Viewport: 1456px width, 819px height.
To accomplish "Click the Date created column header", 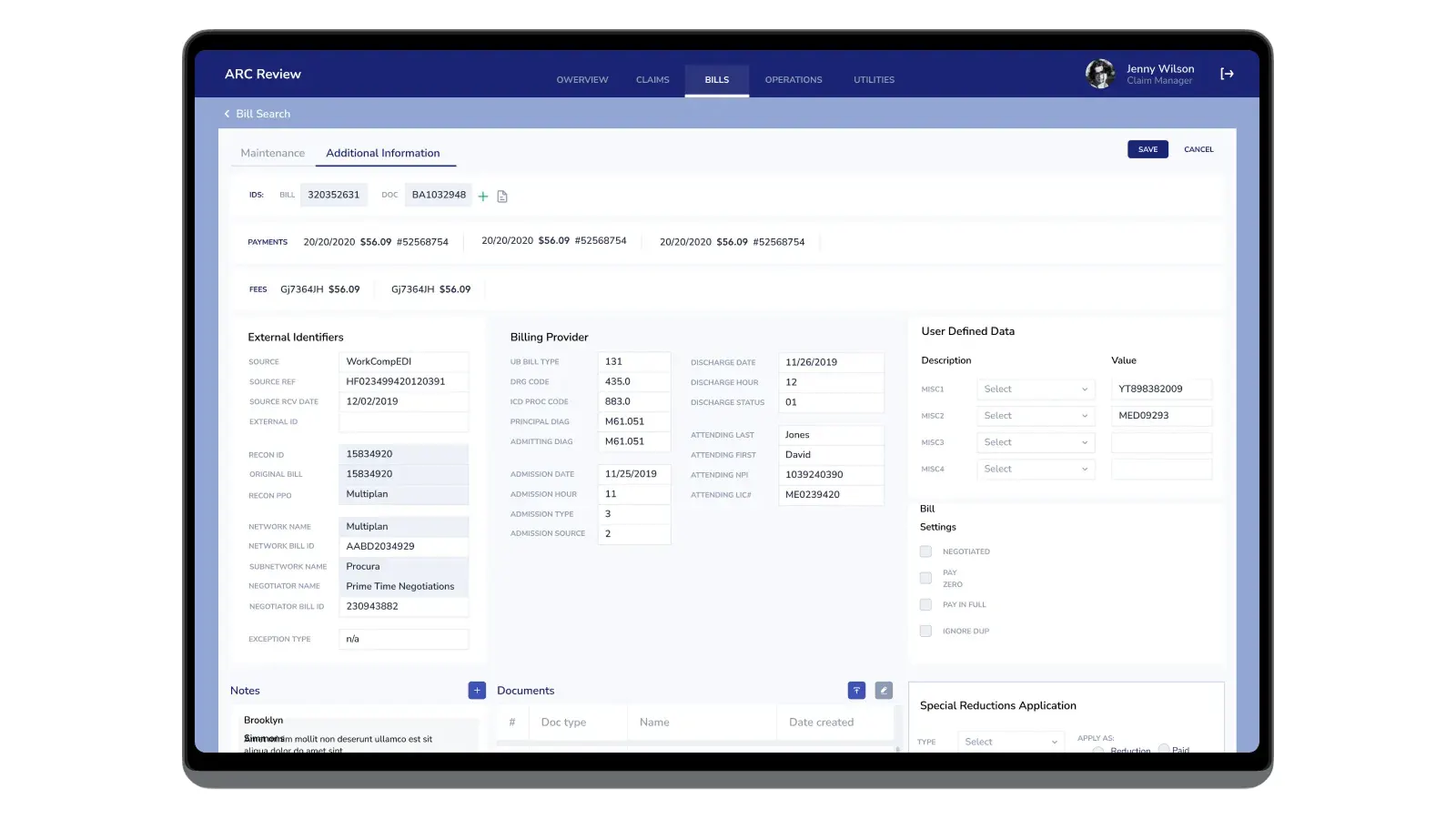I will (x=821, y=723).
